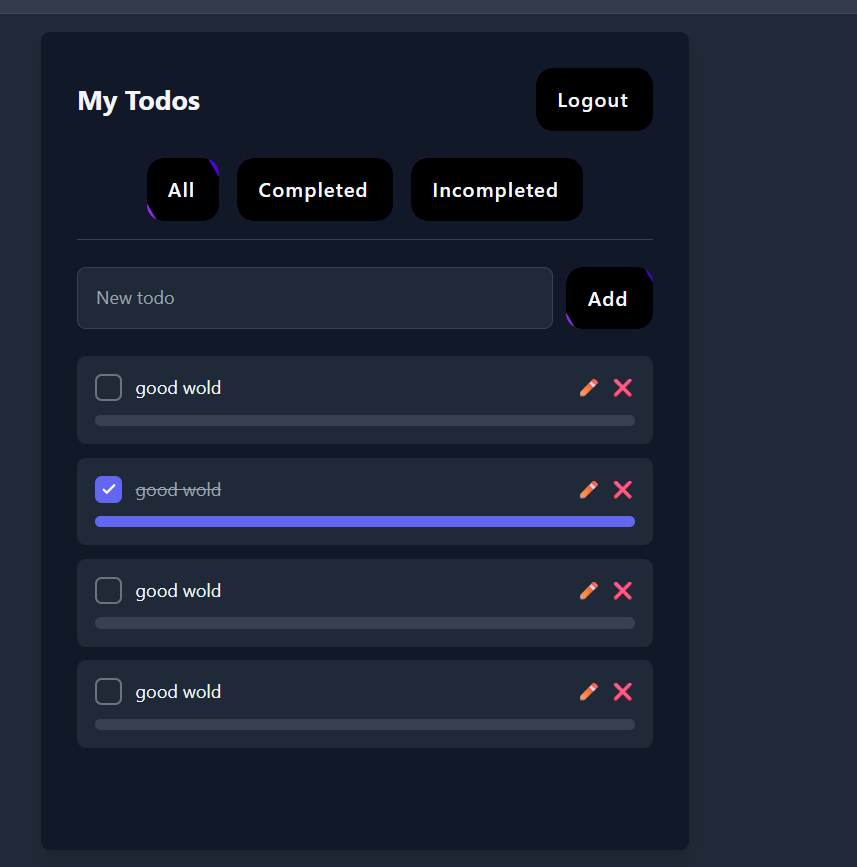Edit the completed second todo via pencil
Screen dimensions: 857x867
(x=588, y=489)
